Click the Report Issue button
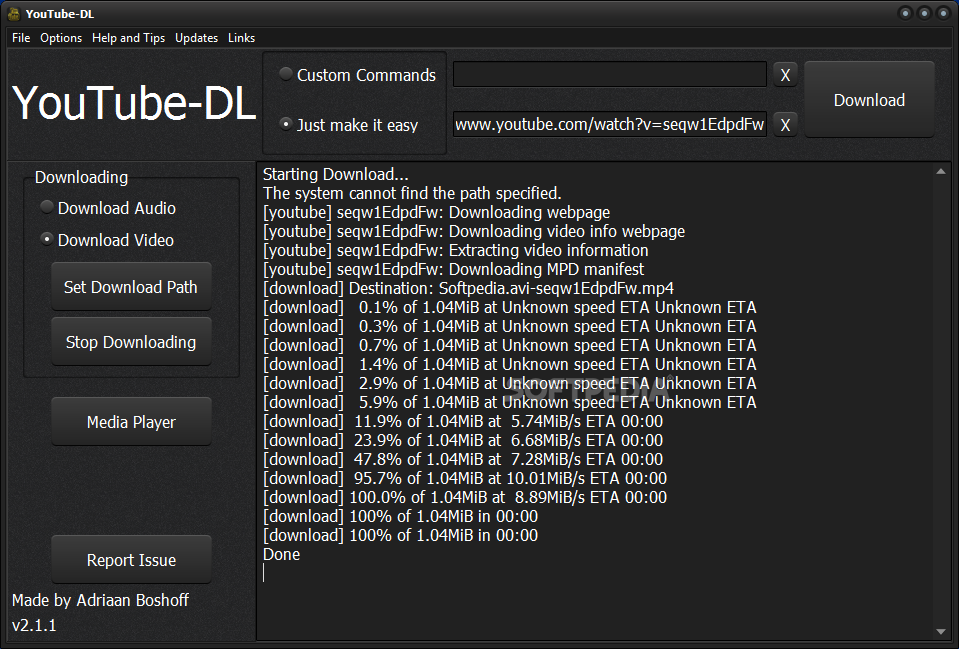Screen dimensions: 959x649 point(131,560)
